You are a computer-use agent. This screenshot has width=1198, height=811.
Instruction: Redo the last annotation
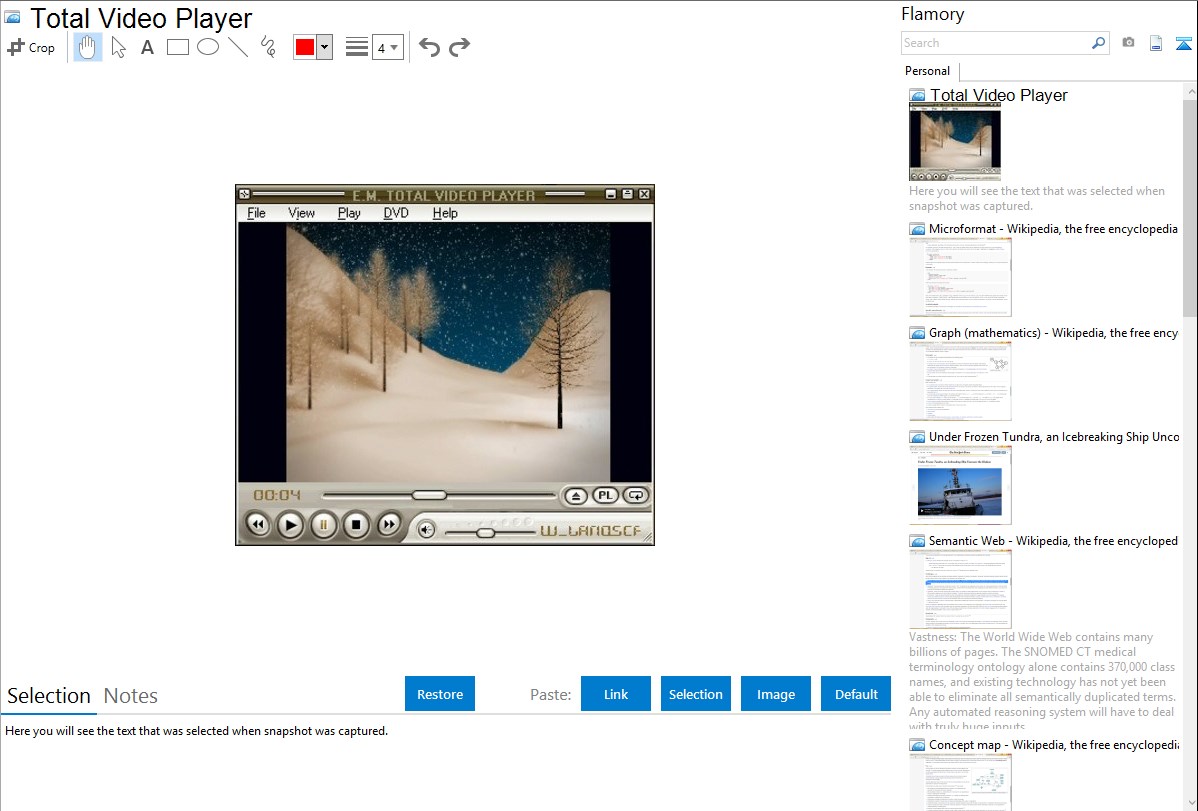(x=459, y=47)
